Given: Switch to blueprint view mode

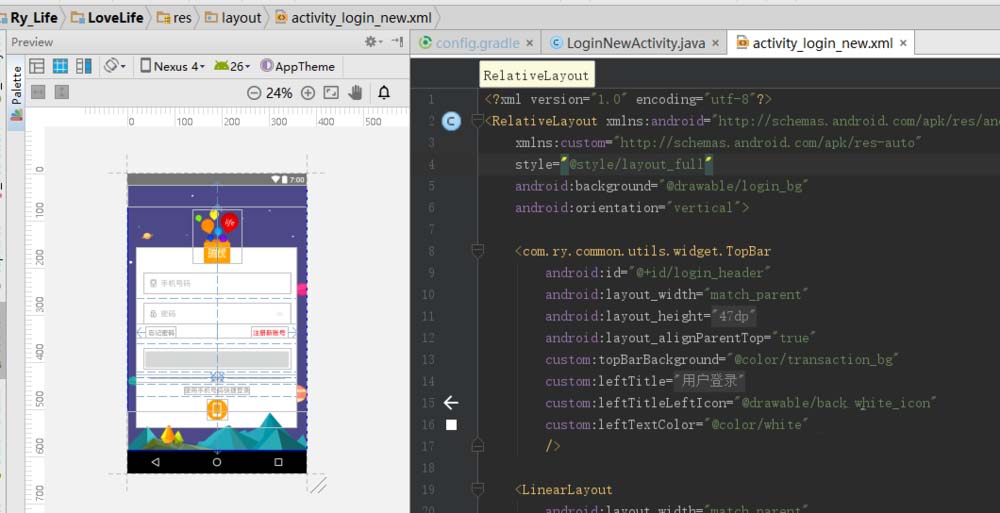Looking at the screenshot, I should pyautogui.click(x=60, y=66).
